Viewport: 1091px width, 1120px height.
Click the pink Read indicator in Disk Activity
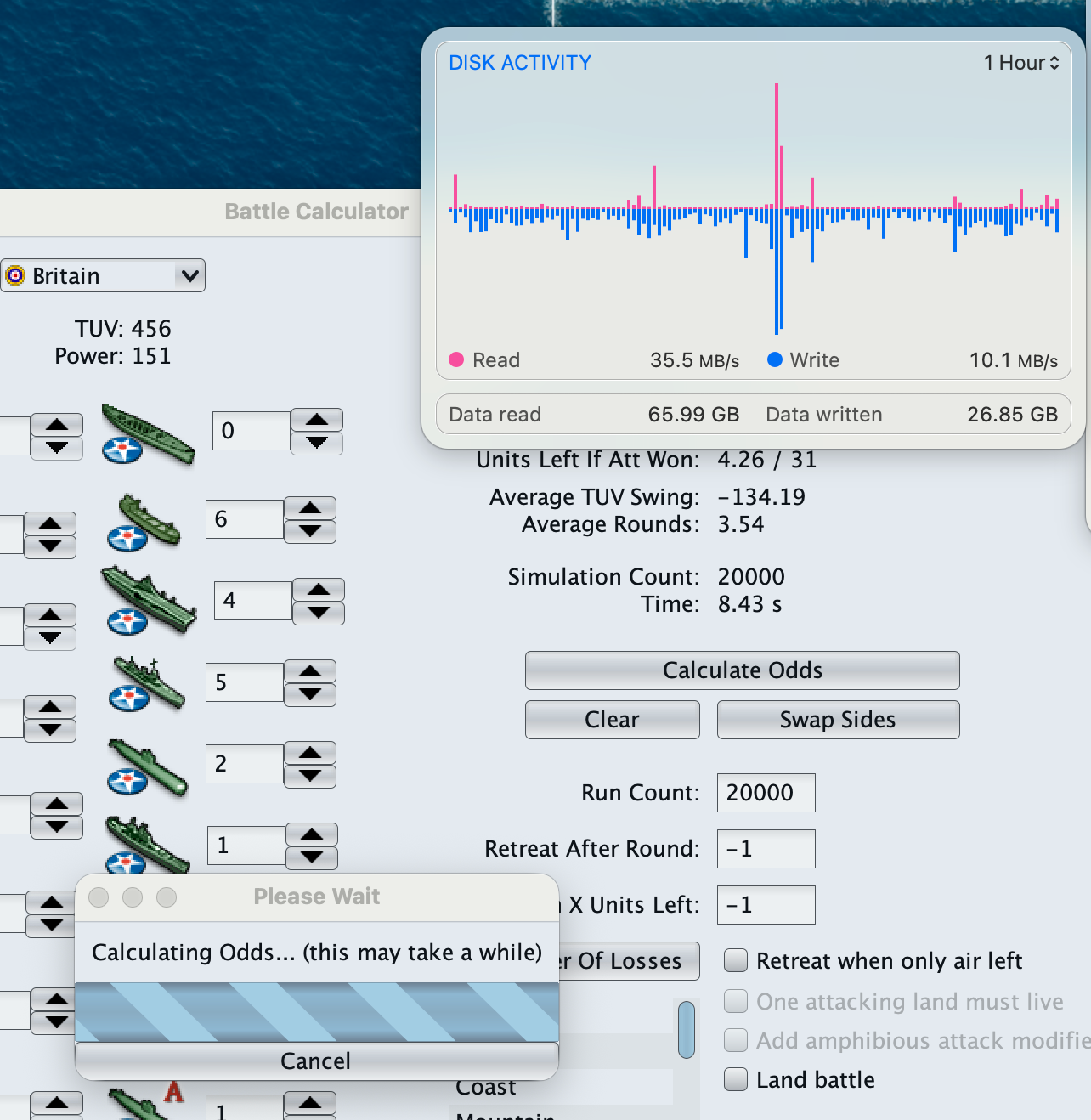[455, 360]
